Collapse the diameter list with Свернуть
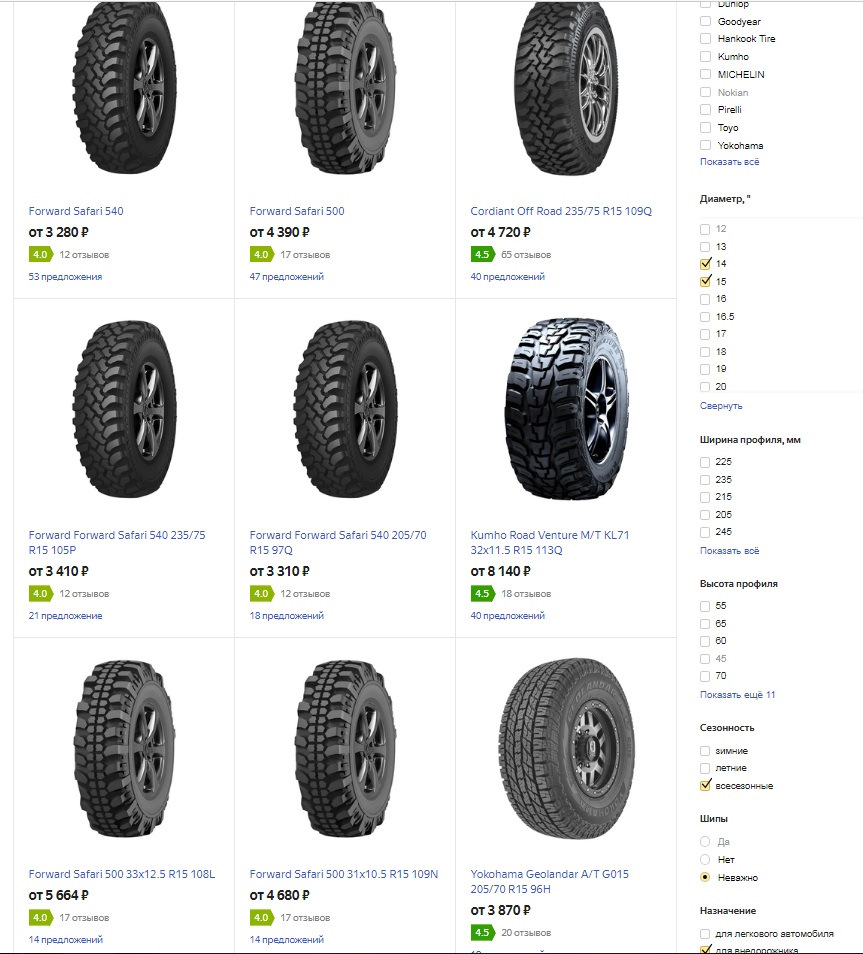 point(721,406)
